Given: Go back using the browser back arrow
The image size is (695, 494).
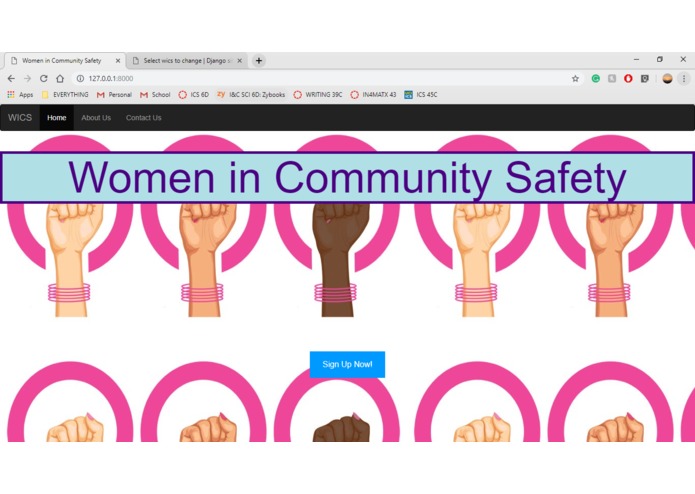Looking at the screenshot, I should tap(11, 78).
